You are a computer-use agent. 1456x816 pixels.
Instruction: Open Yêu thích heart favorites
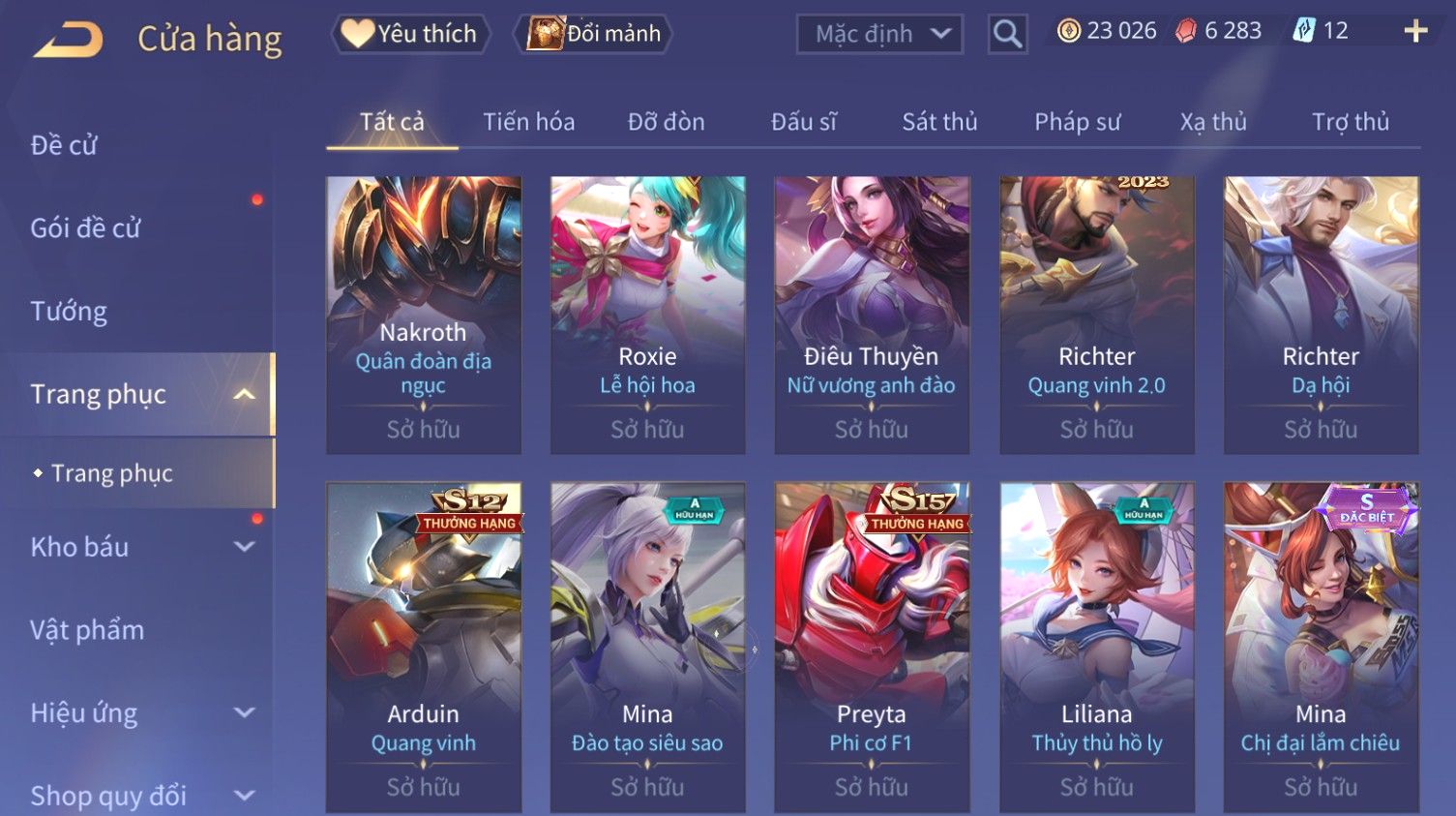tap(410, 34)
